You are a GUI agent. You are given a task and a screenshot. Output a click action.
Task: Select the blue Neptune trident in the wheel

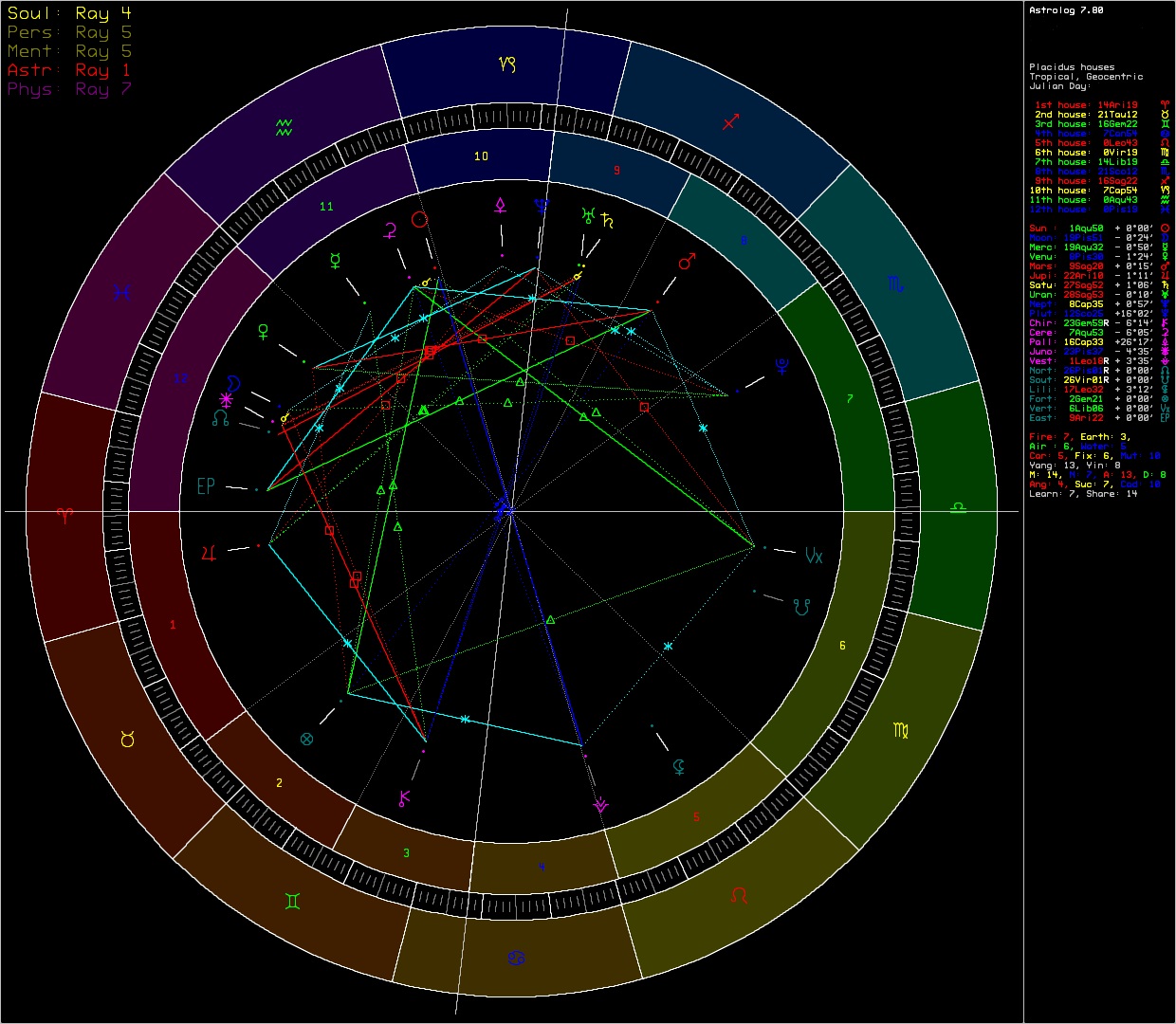(541, 207)
